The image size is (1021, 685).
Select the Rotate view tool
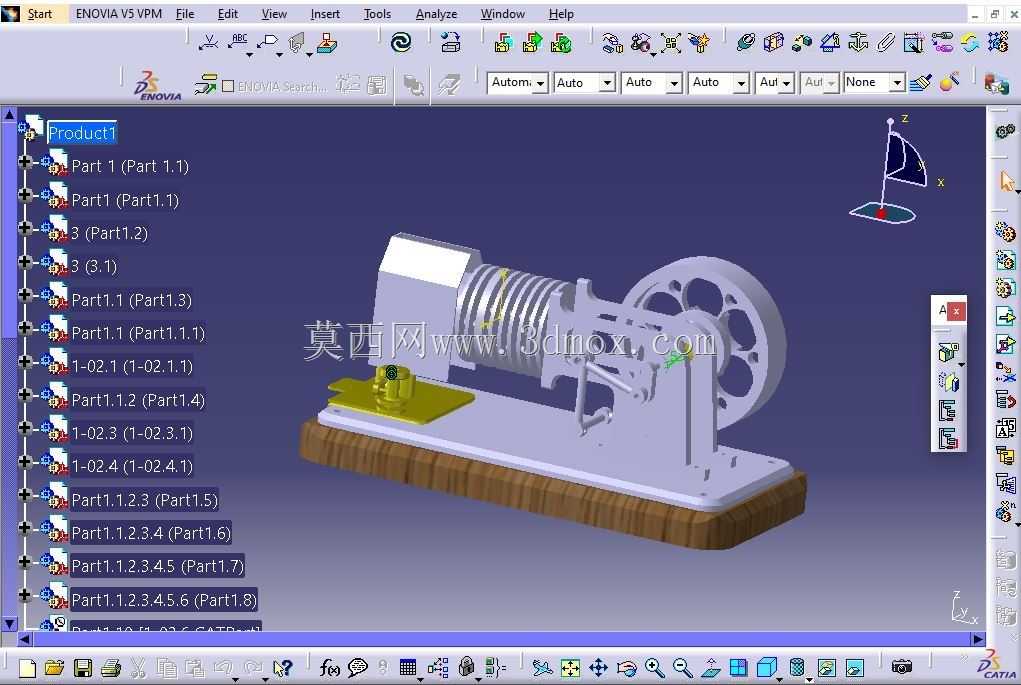coord(626,667)
